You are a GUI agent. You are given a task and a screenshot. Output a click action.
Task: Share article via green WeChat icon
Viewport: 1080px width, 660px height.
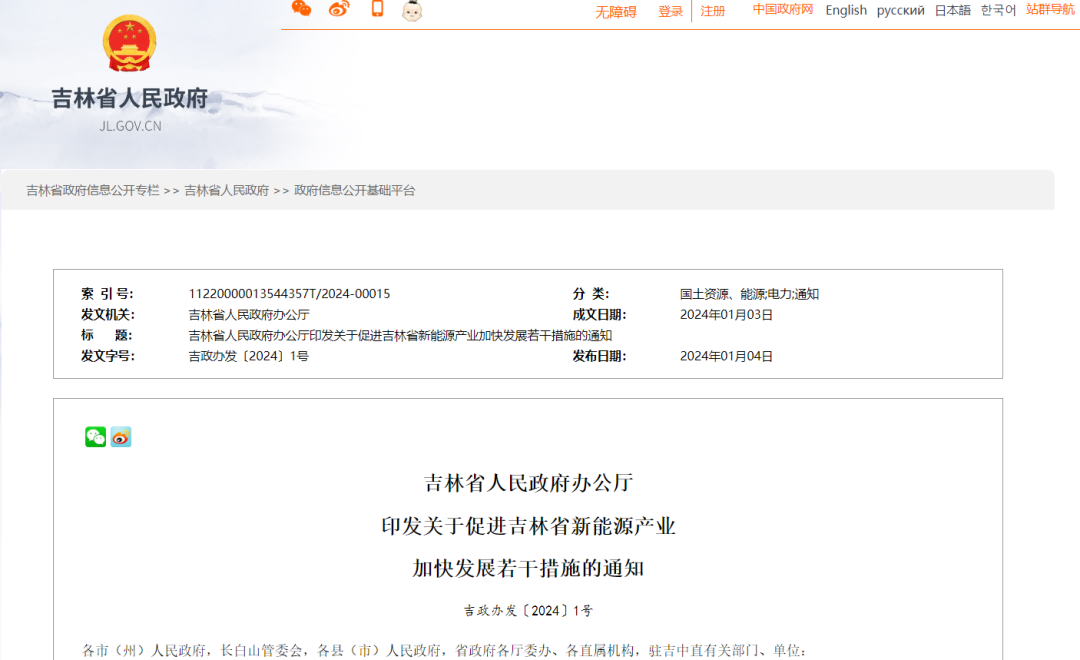point(95,437)
